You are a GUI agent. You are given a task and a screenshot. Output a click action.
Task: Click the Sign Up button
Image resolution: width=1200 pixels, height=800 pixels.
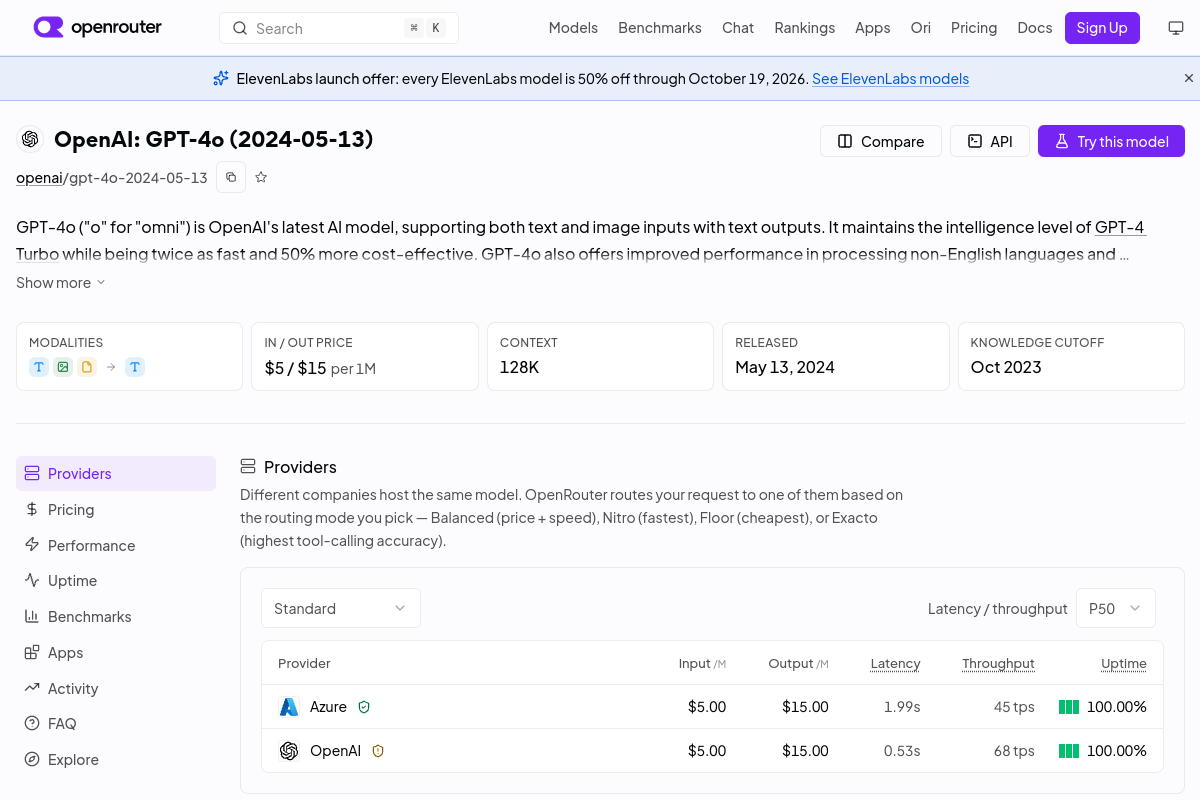[x=1102, y=28]
